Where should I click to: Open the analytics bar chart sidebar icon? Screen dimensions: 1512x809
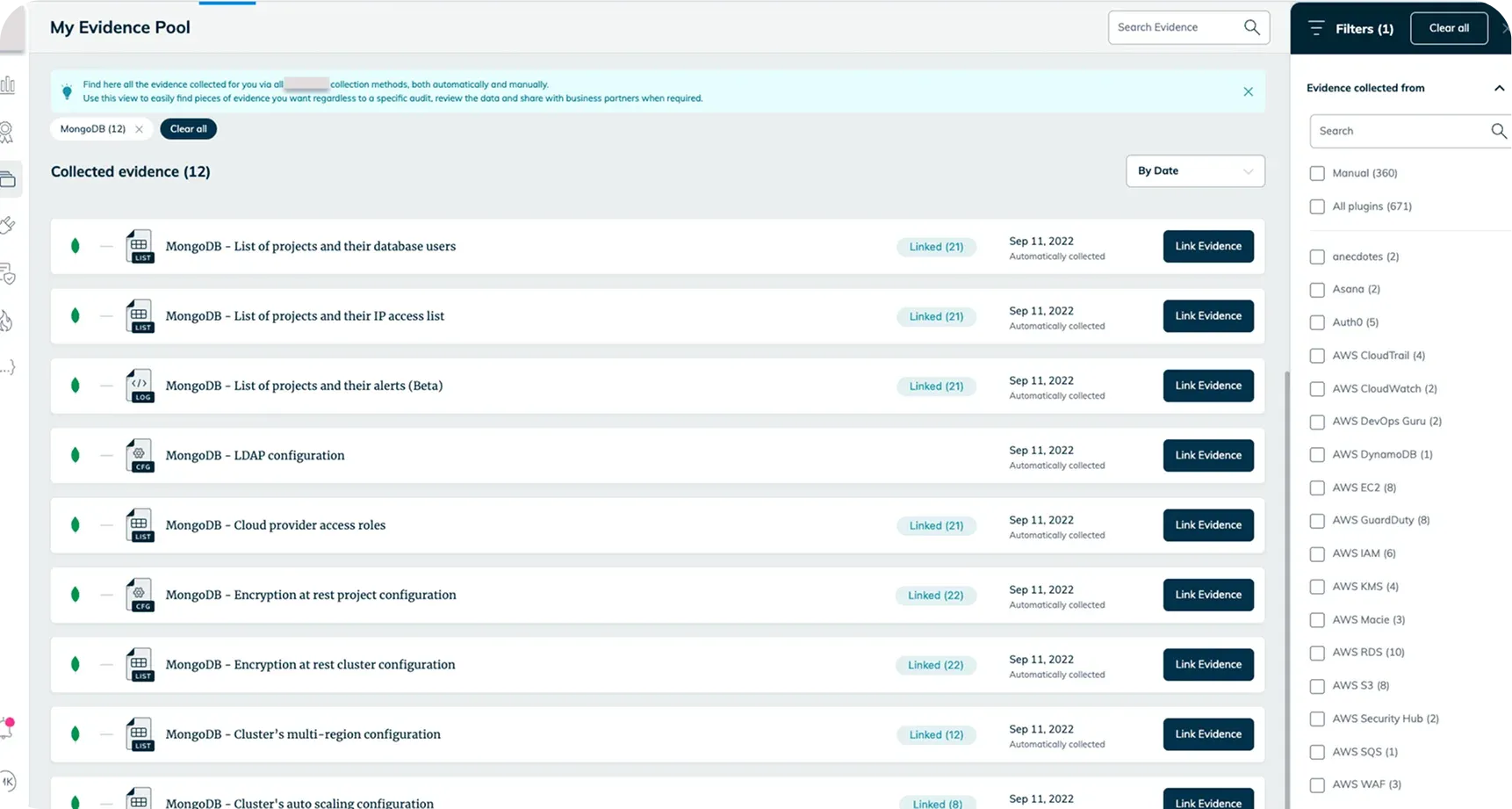point(8,85)
